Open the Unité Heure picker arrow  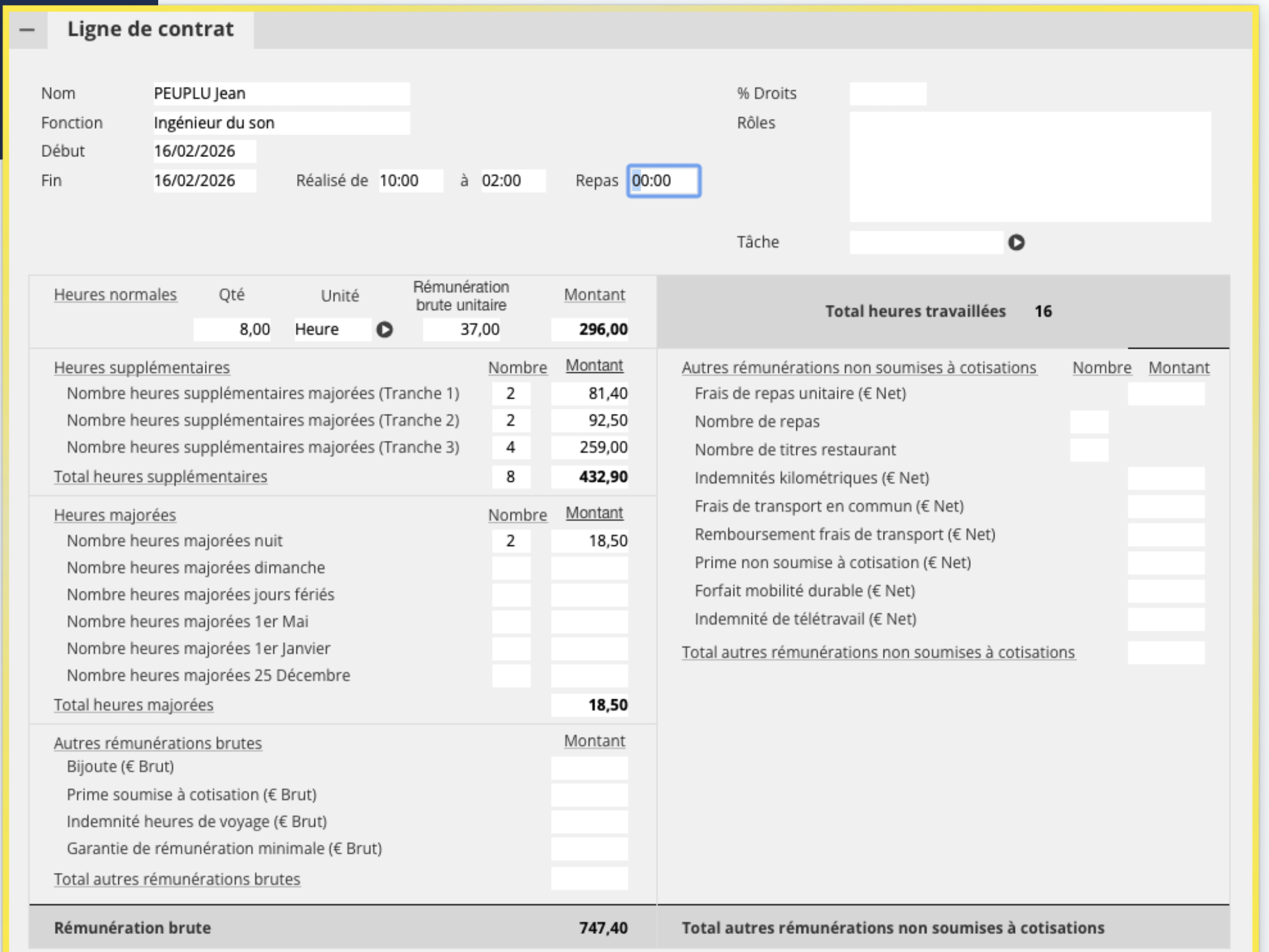point(384,329)
